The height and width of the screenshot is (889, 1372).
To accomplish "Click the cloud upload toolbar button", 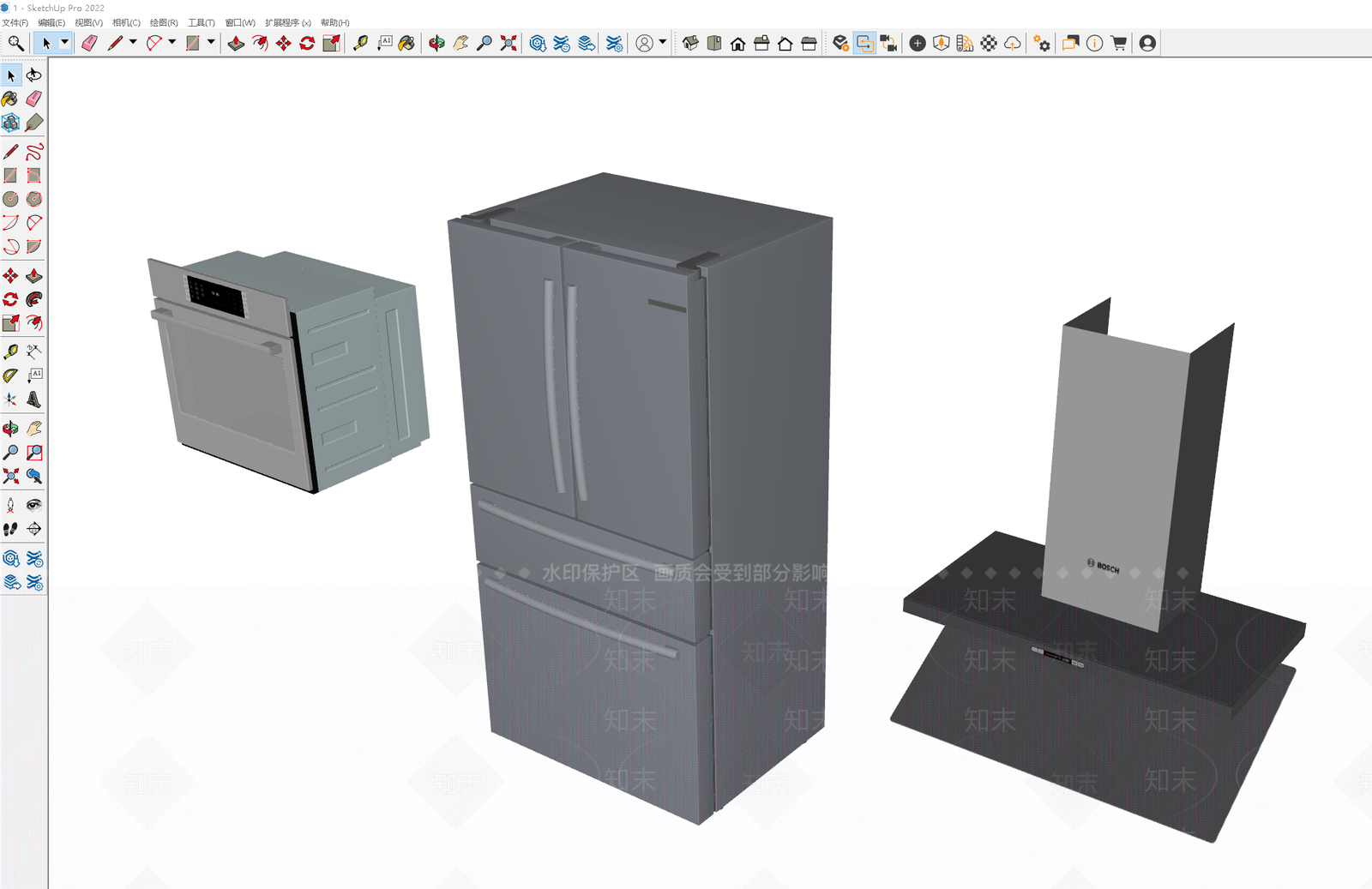I will [1013, 43].
